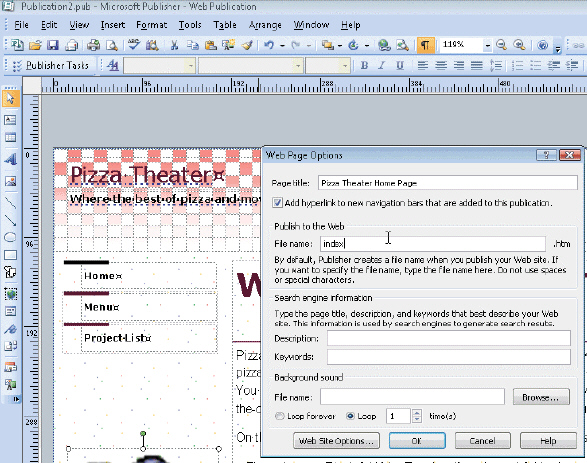This screenshot has height=463, width=587.
Task: Increase loop count with up arrow
Action: 417,412
